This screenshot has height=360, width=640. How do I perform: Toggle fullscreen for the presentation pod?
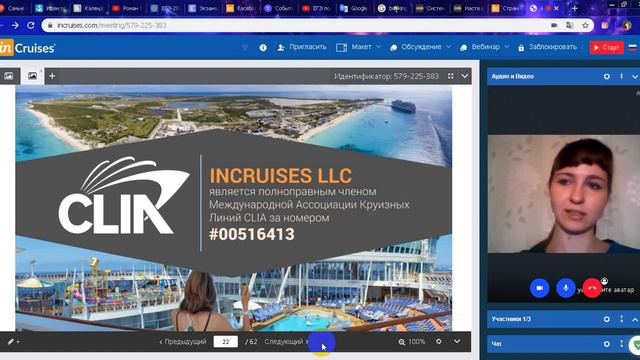point(451,76)
